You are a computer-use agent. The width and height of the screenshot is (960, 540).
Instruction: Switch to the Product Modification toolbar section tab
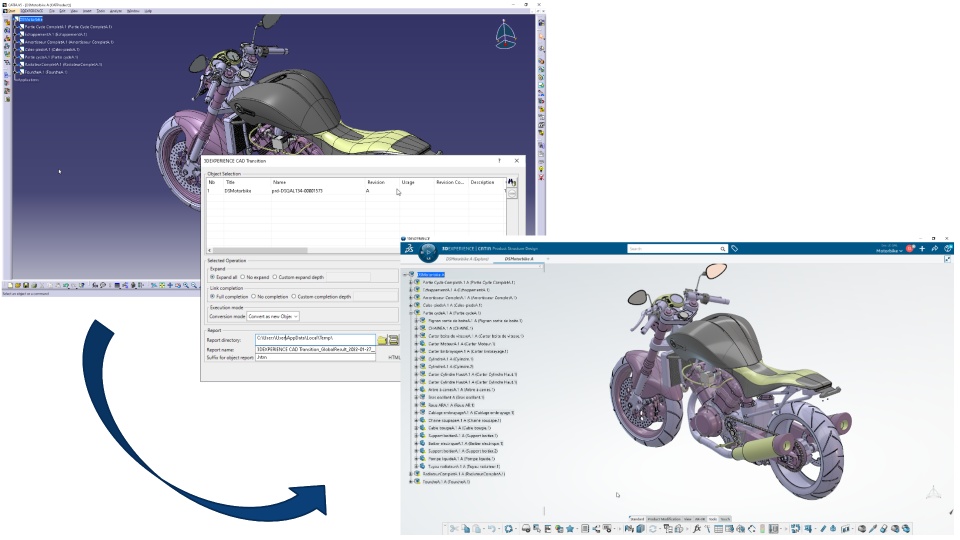pos(664,519)
